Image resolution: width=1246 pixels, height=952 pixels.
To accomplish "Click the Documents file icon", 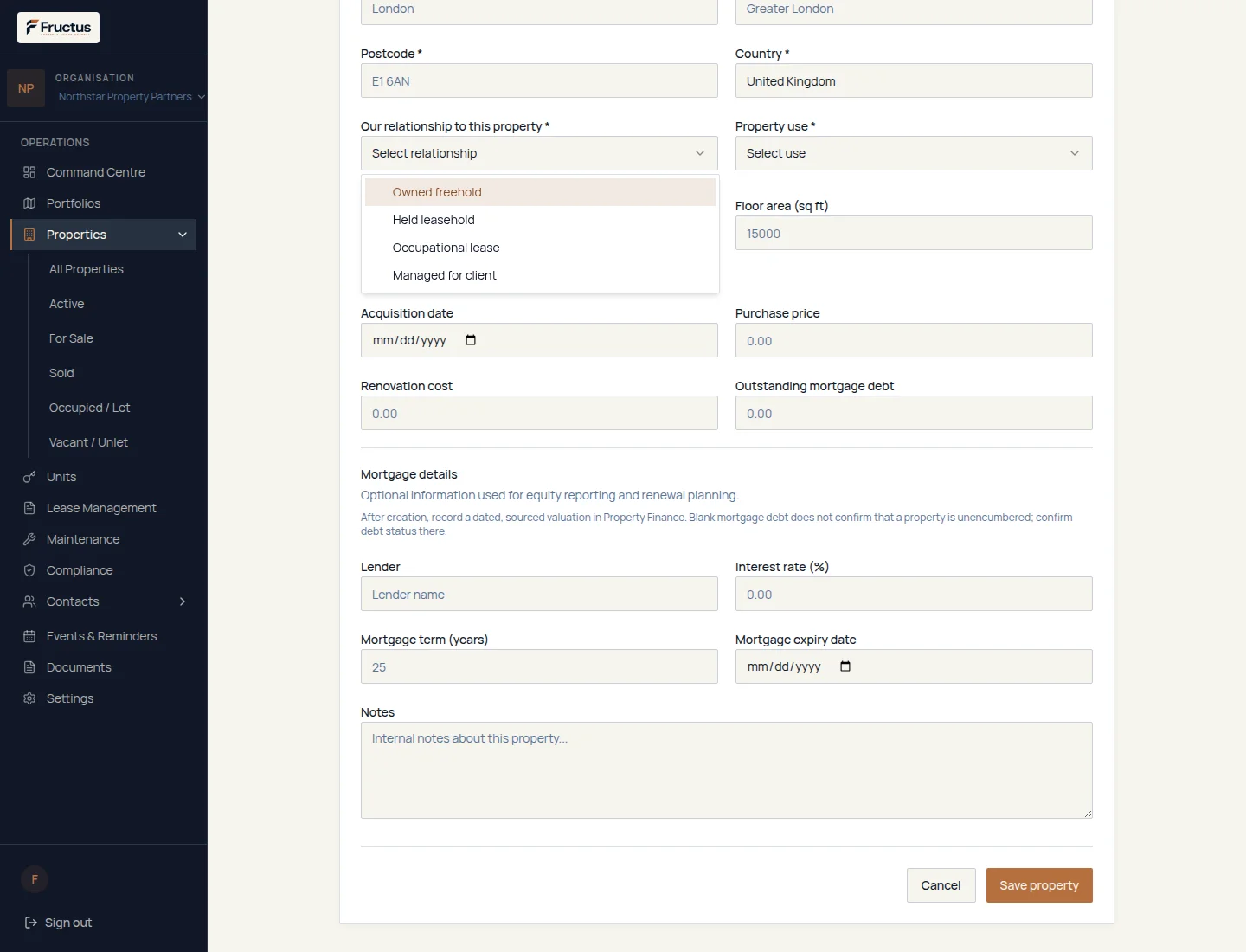I will (29, 667).
